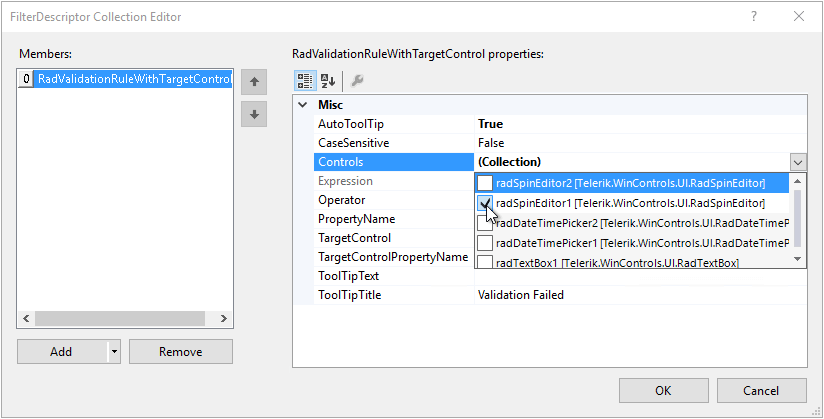Image resolution: width=824 pixels, height=419 pixels.
Task: Click the AutoToolTip value True
Action: pos(641,124)
